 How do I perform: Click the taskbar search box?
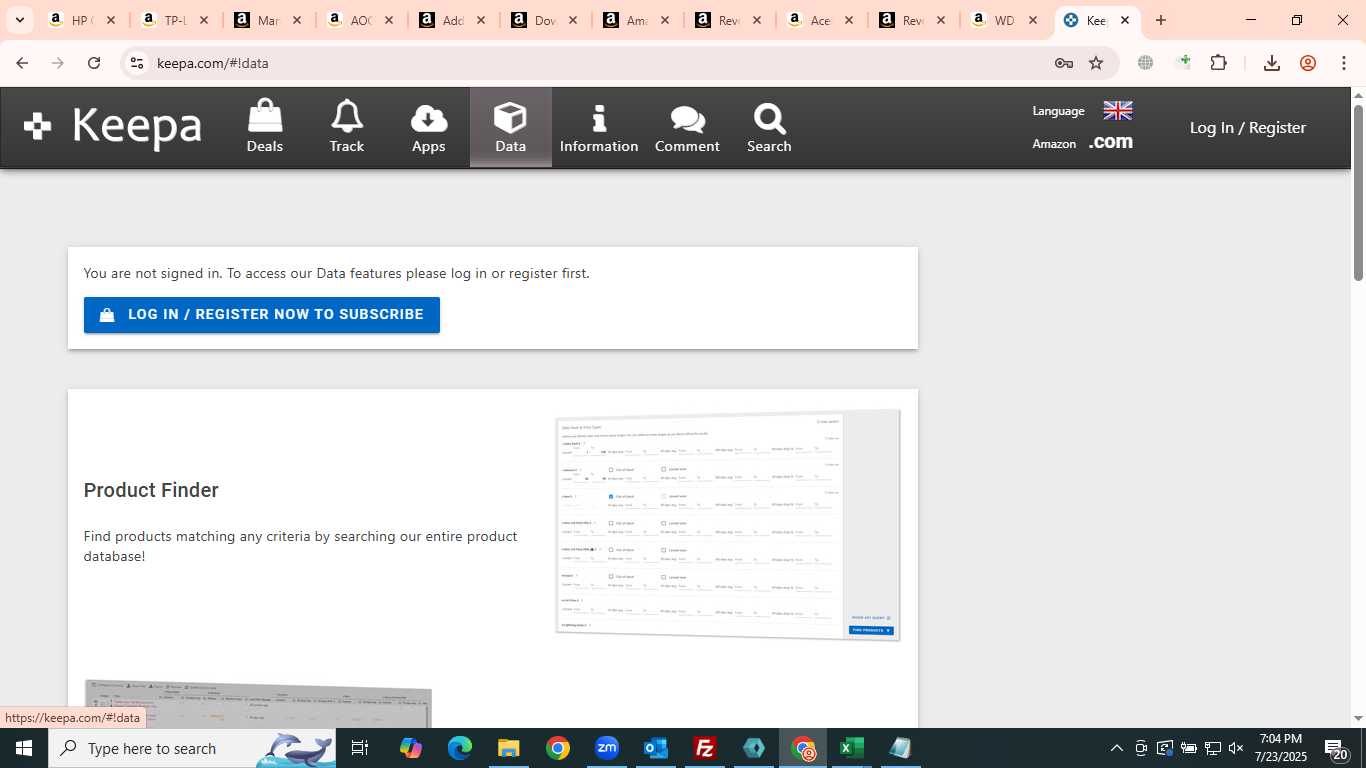192,748
